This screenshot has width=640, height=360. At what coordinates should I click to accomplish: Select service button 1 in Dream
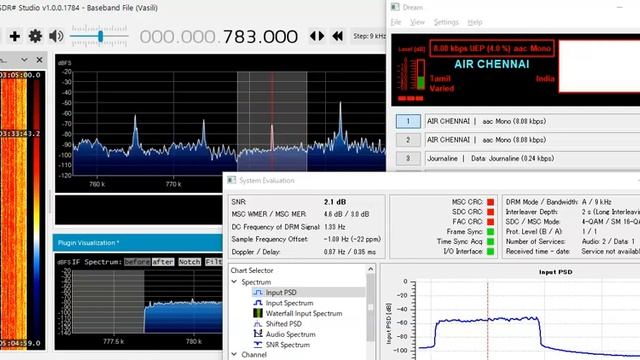click(x=408, y=121)
